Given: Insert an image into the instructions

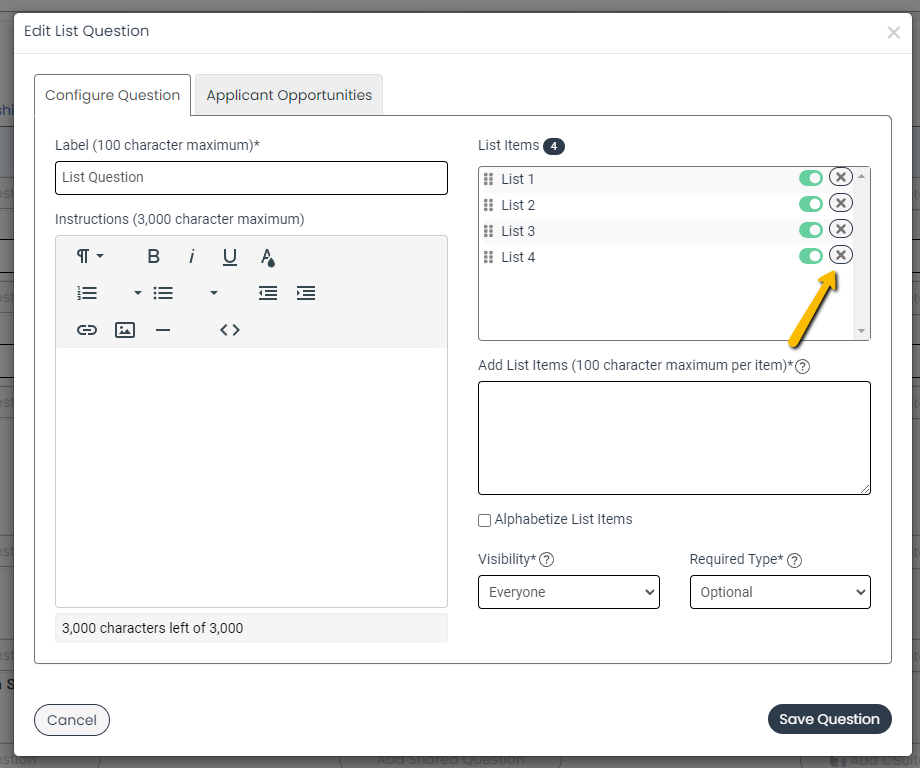Looking at the screenshot, I should click(124, 329).
